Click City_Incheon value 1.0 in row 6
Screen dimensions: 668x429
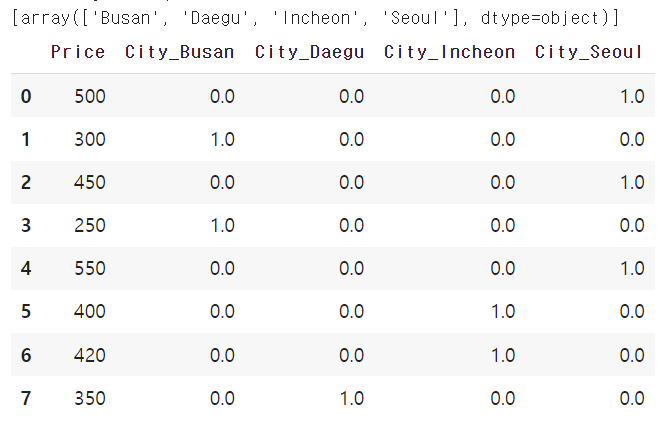pyautogui.click(x=503, y=355)
